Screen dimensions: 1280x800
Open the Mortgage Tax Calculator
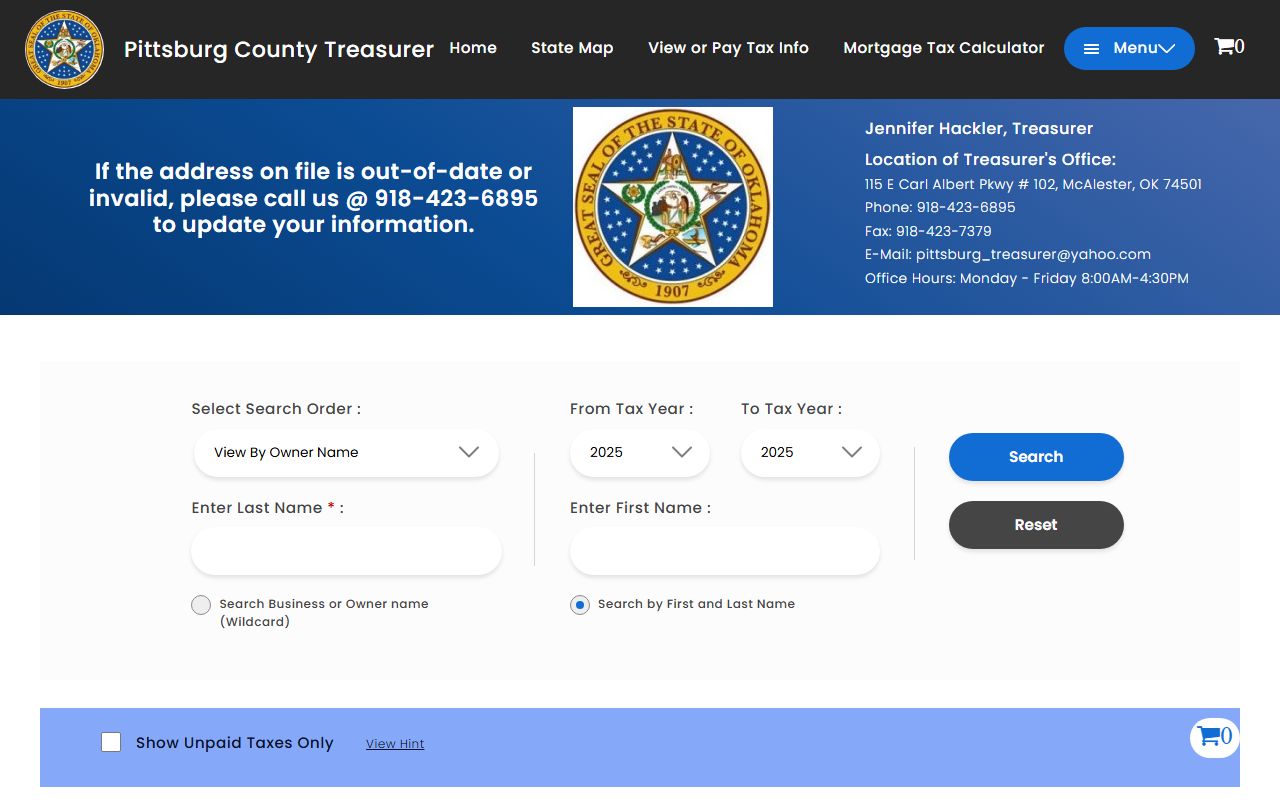pos(944,48)
